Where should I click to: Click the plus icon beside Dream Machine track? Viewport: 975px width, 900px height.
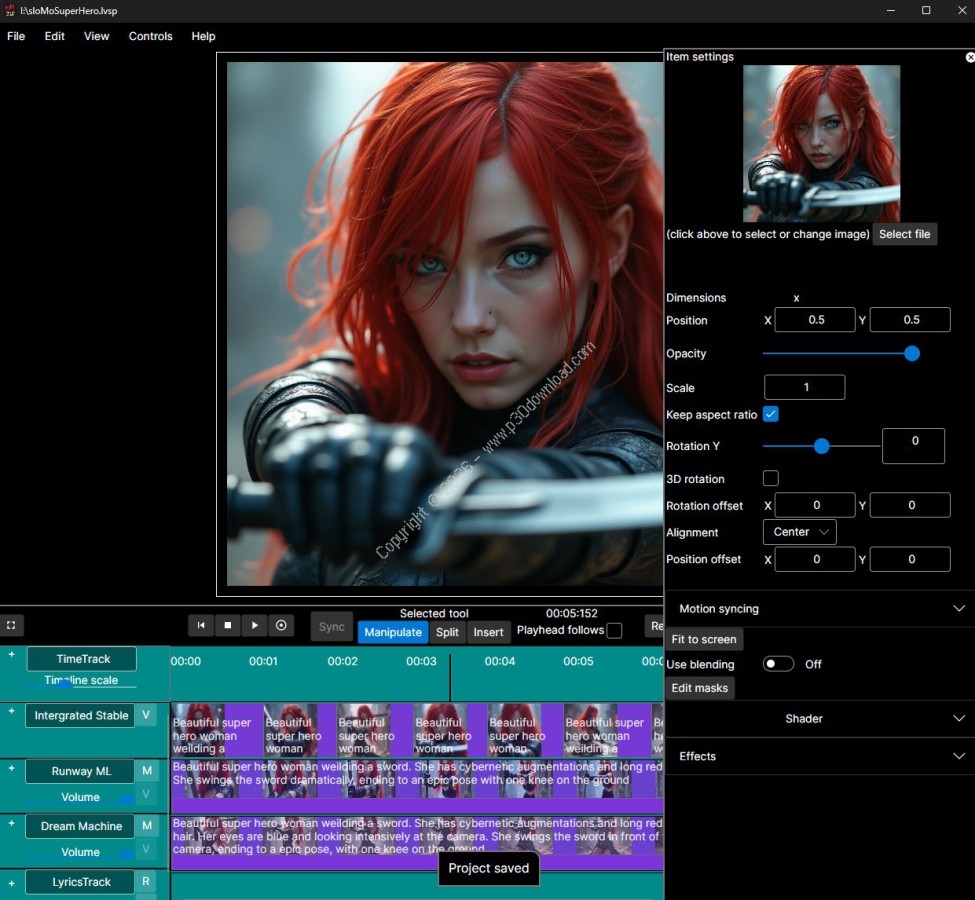click(x=11, y=823)
